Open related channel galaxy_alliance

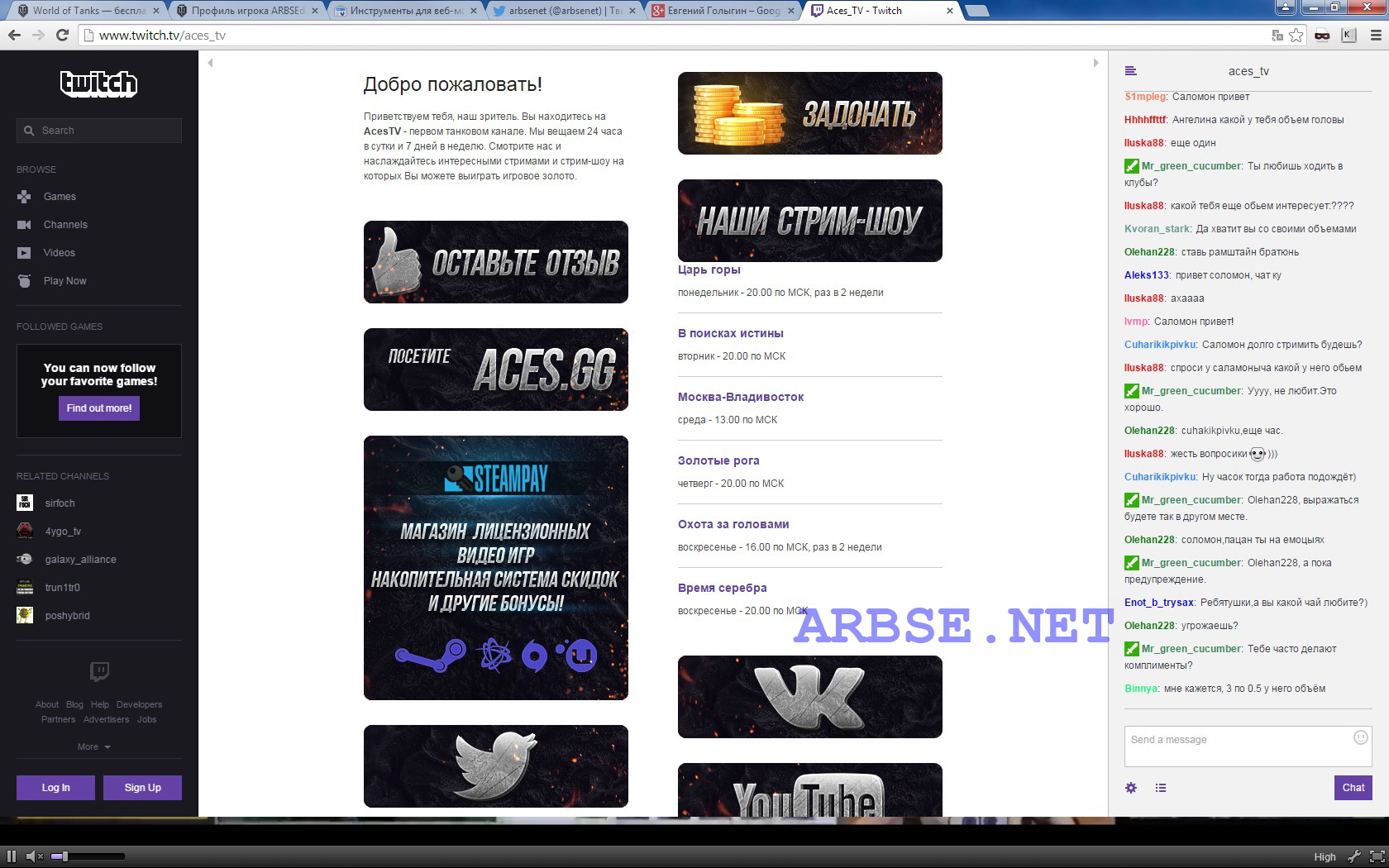pos(80,560)
